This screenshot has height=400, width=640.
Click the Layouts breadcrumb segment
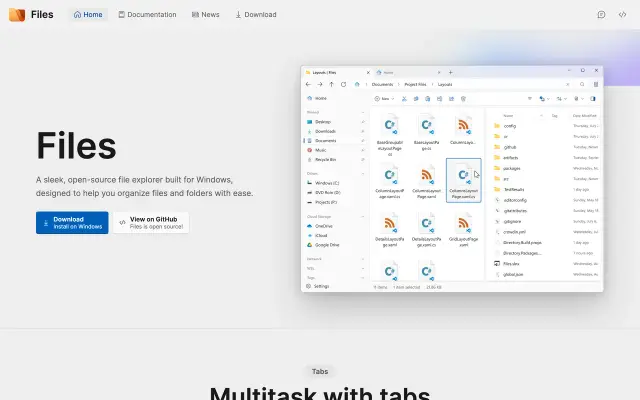[445, 84]
